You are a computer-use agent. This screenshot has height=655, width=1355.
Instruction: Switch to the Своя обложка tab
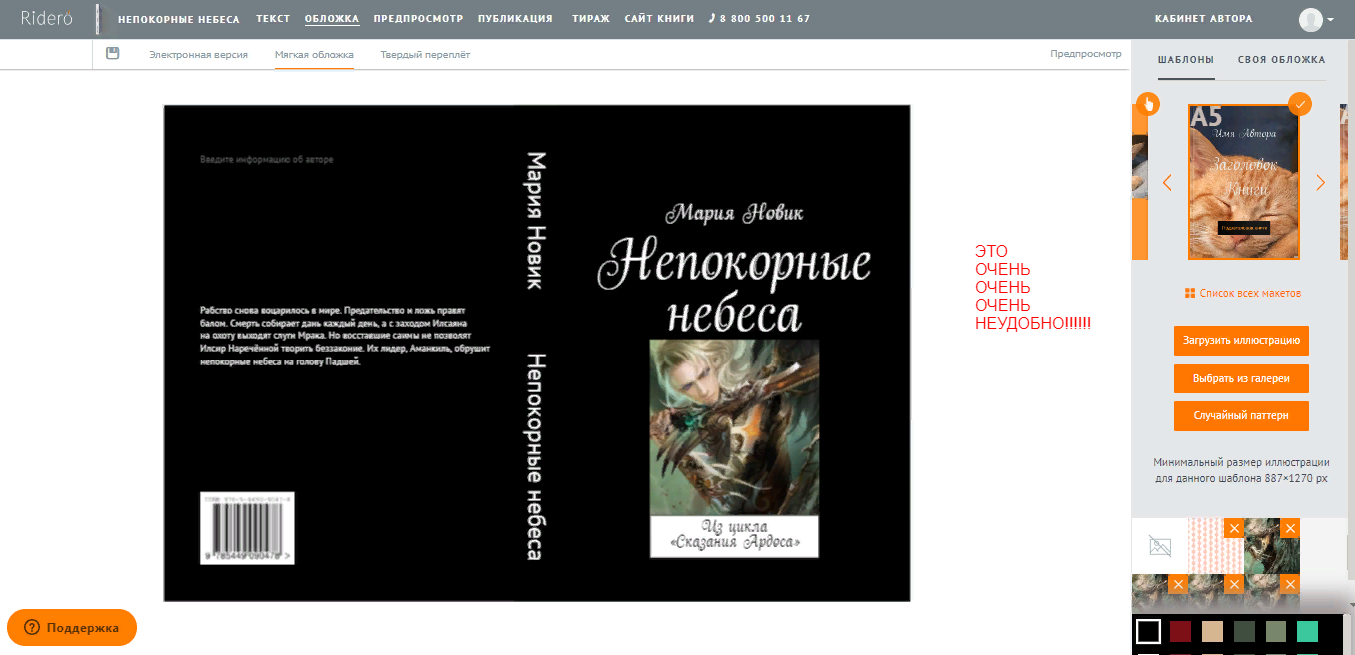pos(1281,60)
